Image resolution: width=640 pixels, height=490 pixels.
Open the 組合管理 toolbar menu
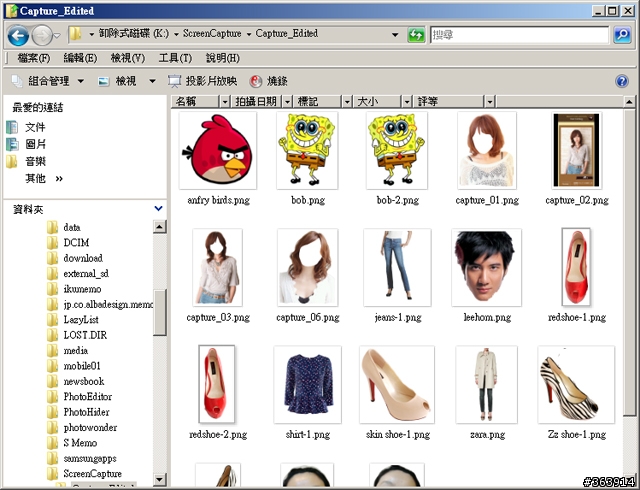pos(48,81)
